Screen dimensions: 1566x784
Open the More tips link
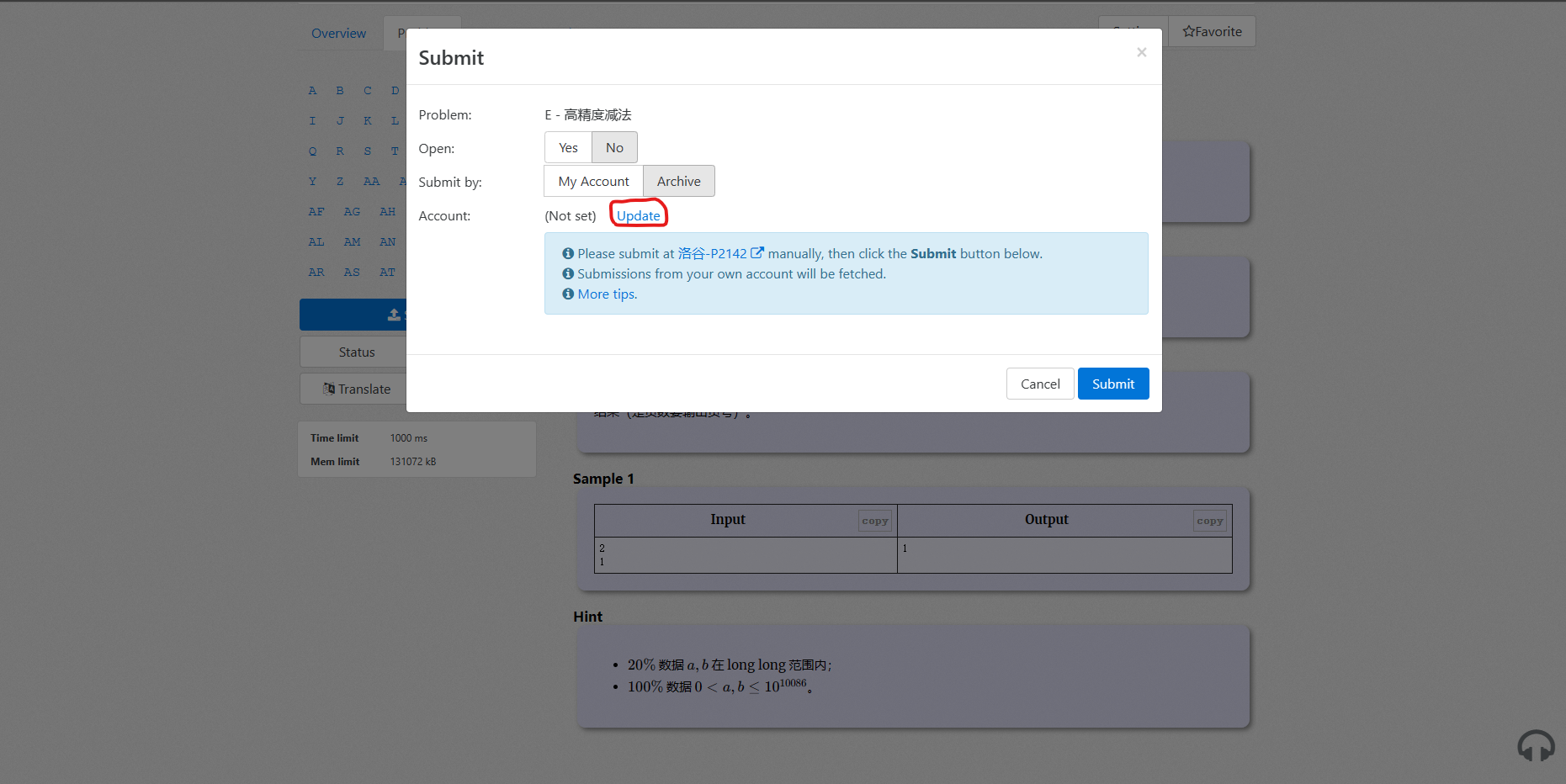(607, 294)
